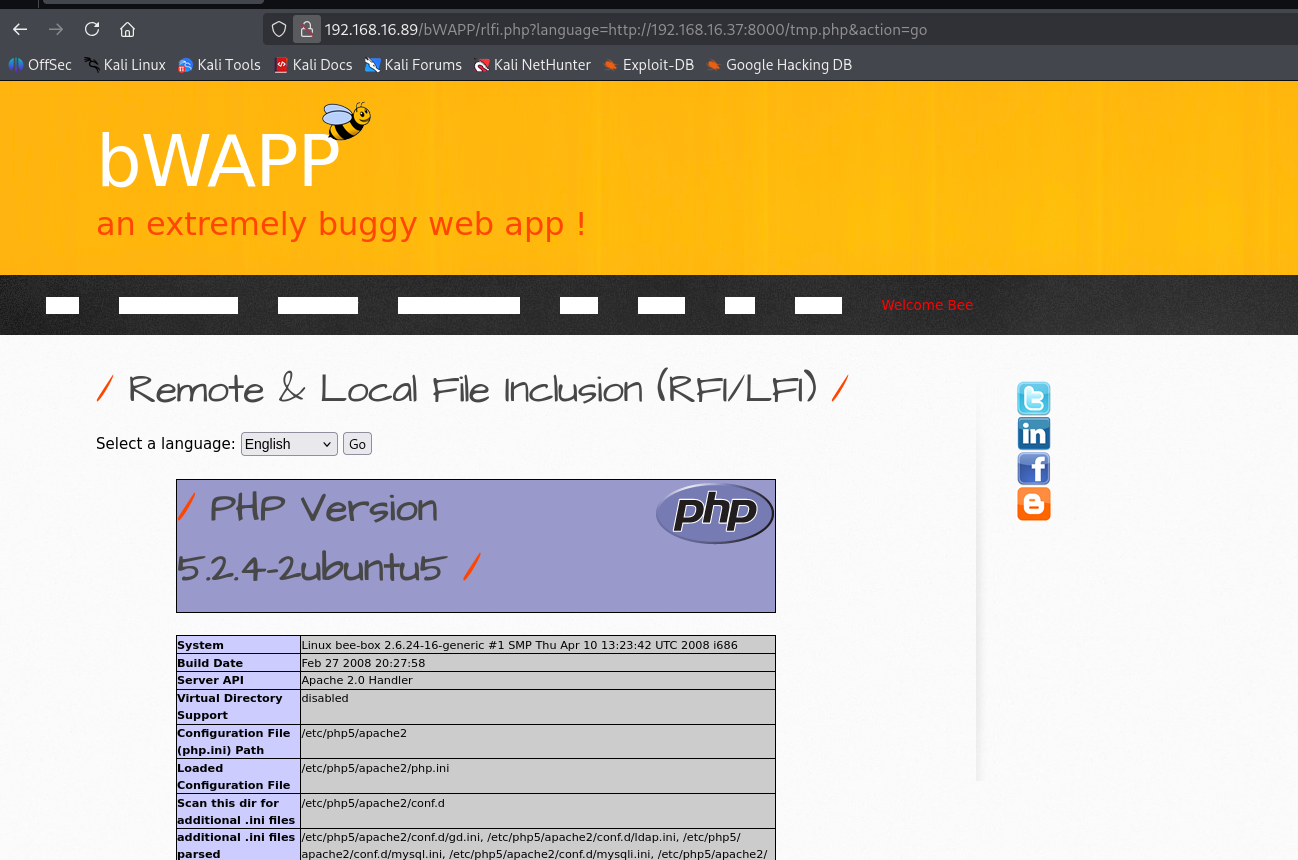The width and height of the screenshot is (1298, 860).
Task: Click the Welcome Bee text
Action: click(x=927, y=305)
